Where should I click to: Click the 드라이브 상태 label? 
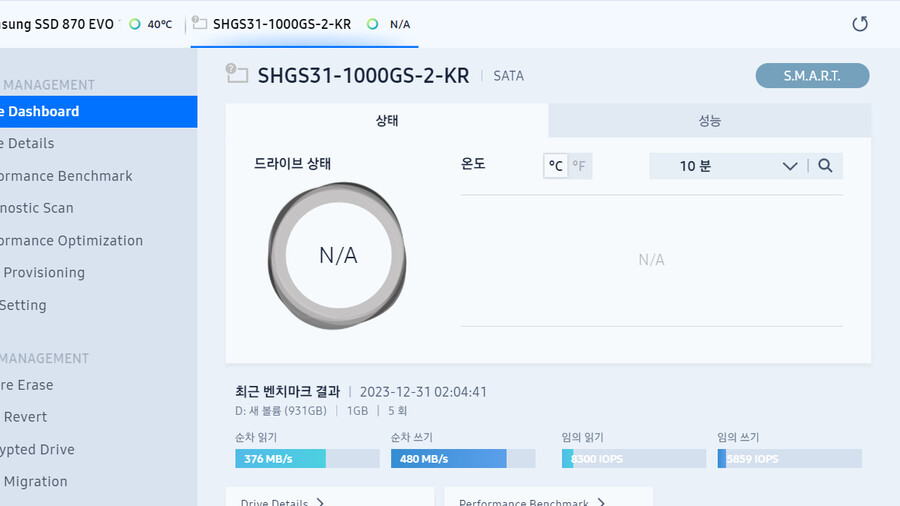[293, 164]
